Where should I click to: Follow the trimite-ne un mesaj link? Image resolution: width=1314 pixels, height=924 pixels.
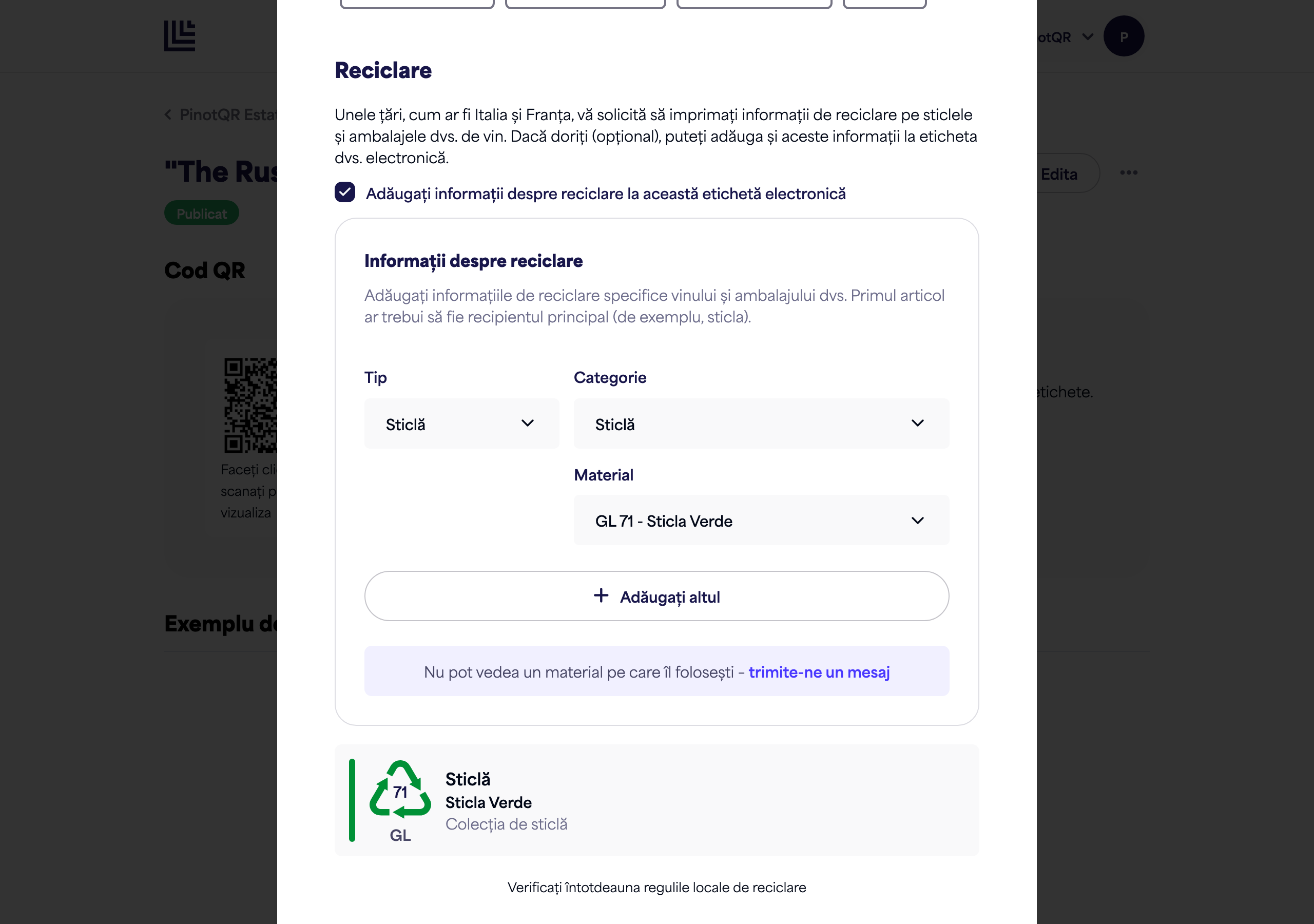(x=819, y=671)
